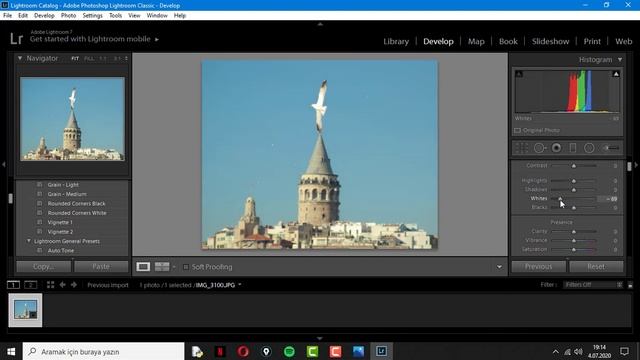
Task: Click the Contrast slider handle
Action: (573, 166)
